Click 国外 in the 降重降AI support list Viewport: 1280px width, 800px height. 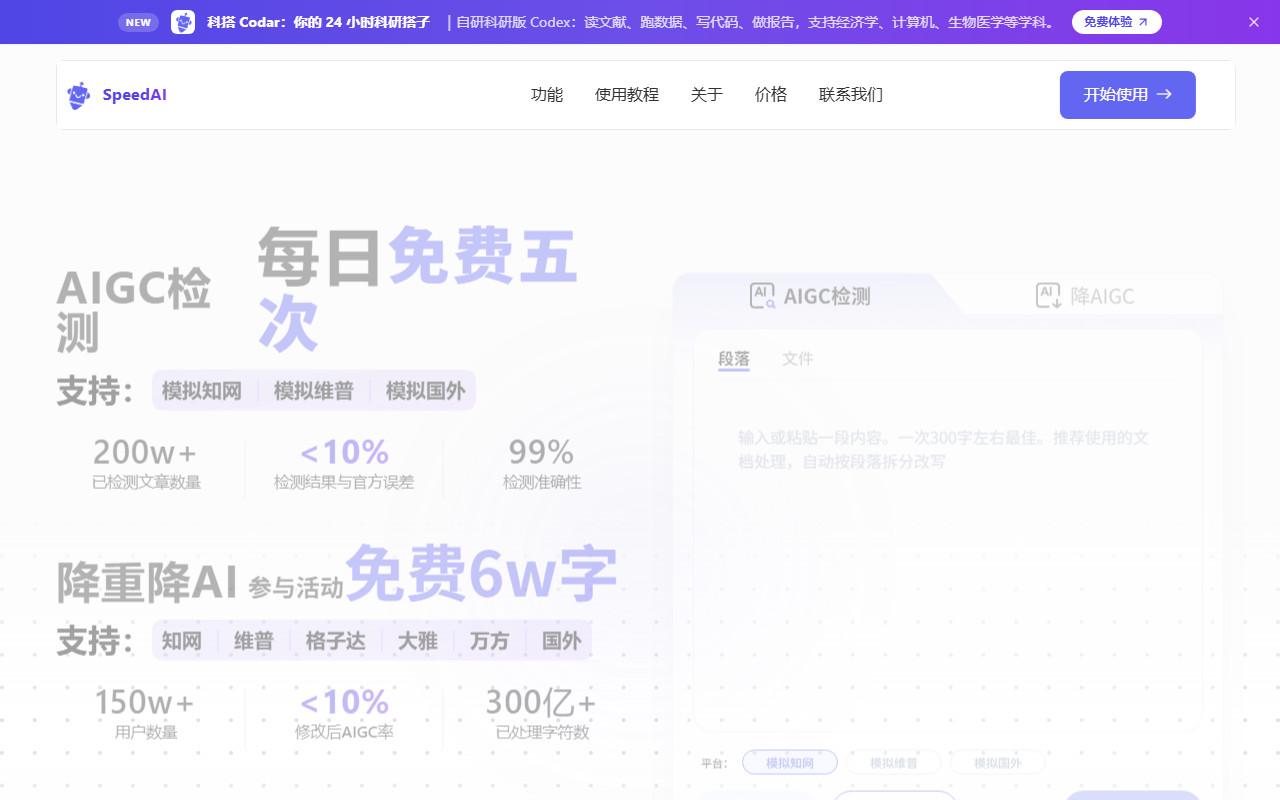[x=562, y=641]
